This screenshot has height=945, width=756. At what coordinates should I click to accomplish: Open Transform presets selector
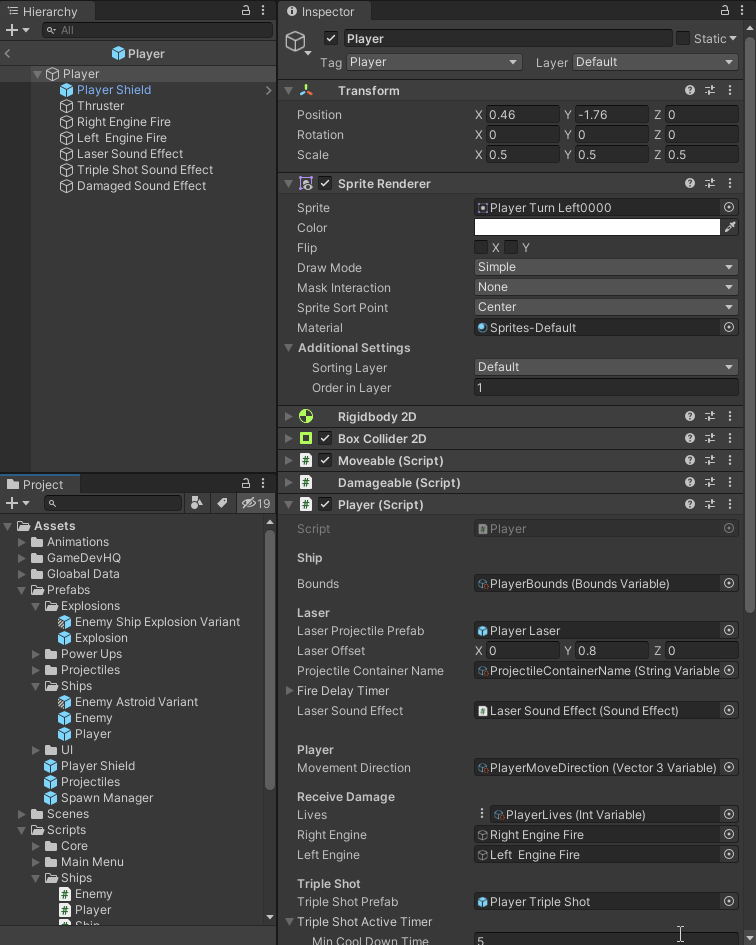710,90
